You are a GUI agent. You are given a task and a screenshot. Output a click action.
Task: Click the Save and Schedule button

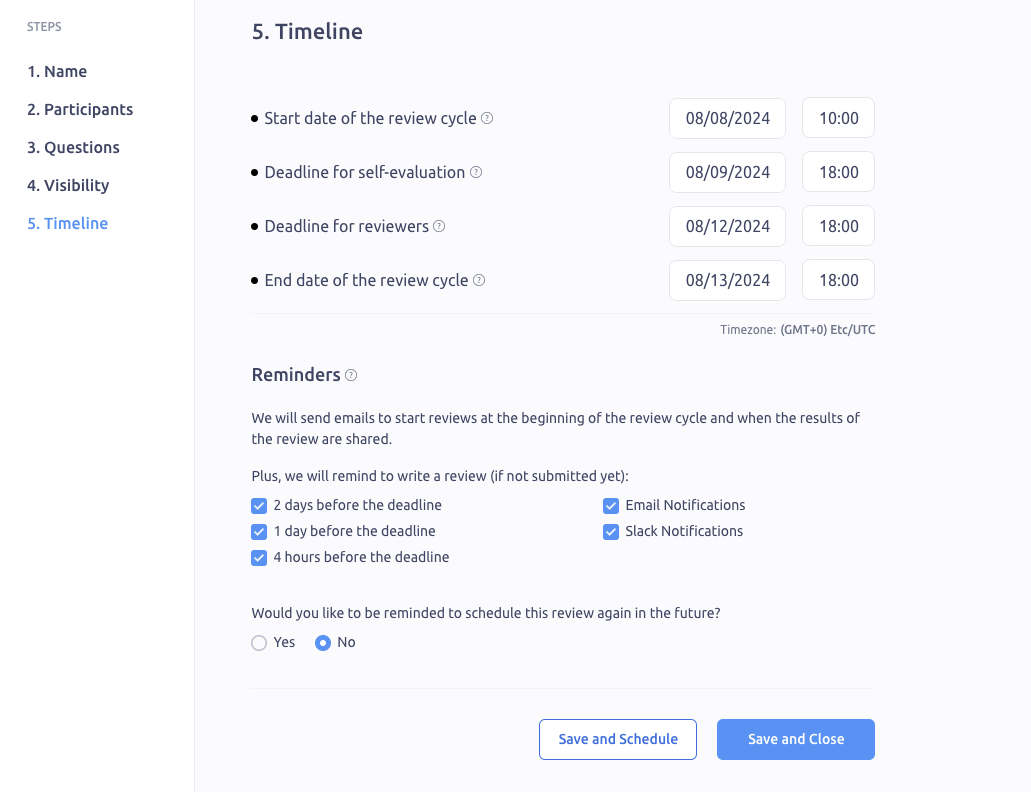(618, 739)
